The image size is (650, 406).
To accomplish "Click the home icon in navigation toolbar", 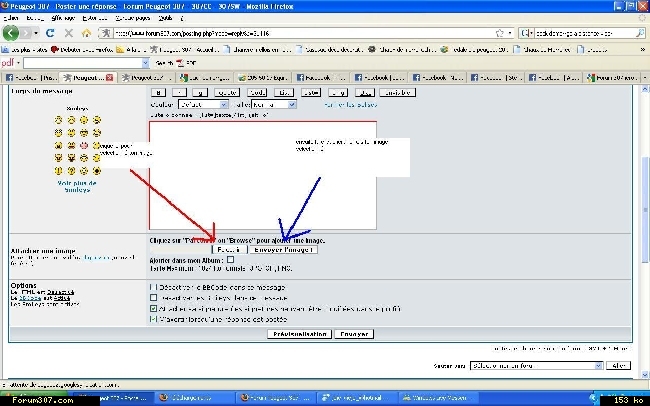I will [x=87, y=33].
